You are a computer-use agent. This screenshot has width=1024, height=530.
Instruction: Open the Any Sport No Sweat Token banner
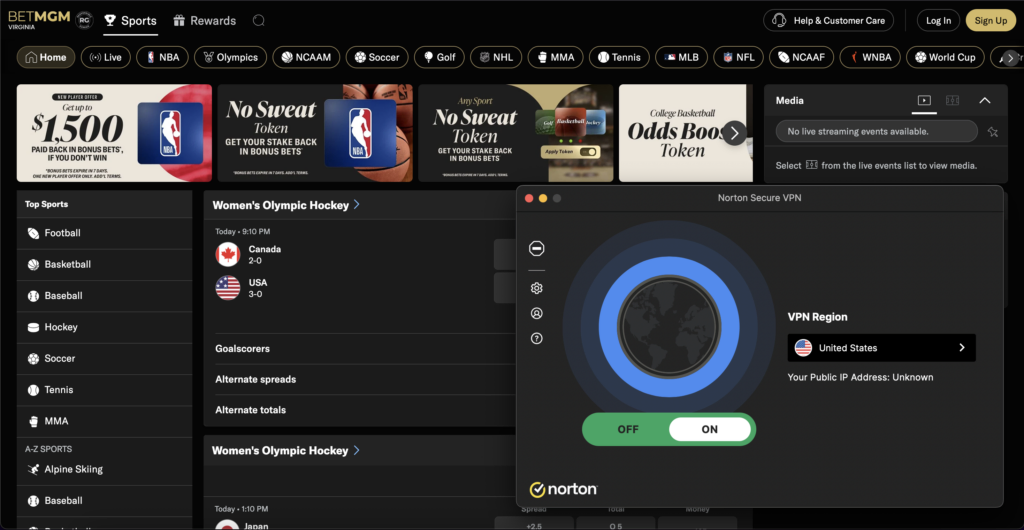[x=515, y=133]
